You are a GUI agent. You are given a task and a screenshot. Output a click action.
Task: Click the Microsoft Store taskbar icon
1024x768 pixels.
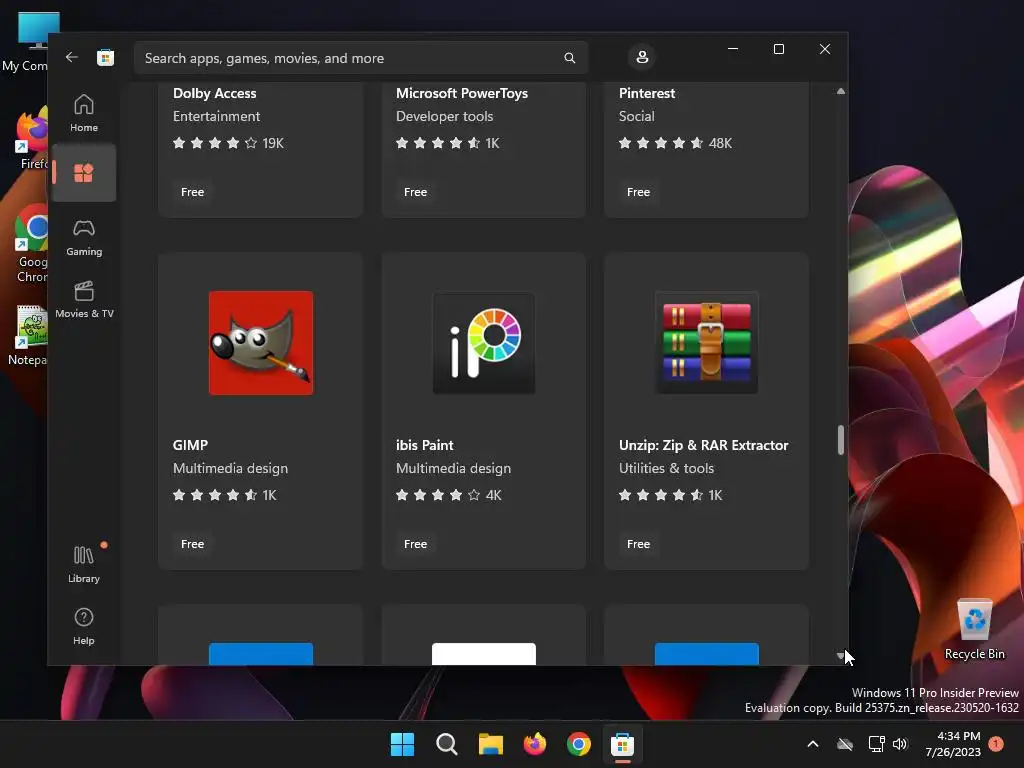click(x=622, y=744)
